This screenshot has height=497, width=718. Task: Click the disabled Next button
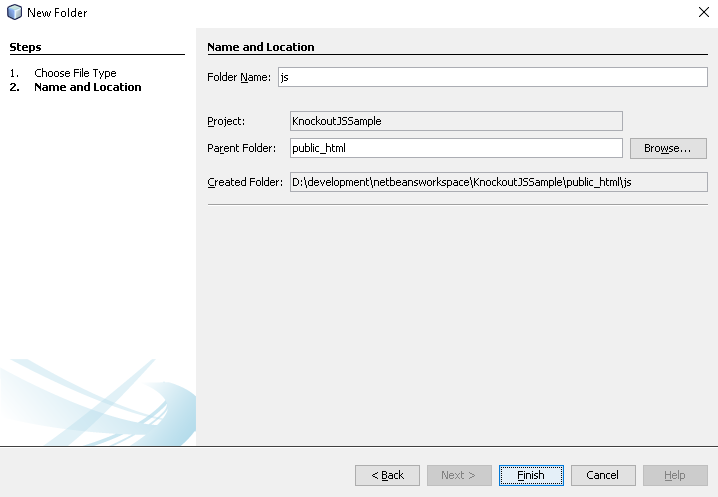[459, 475]
